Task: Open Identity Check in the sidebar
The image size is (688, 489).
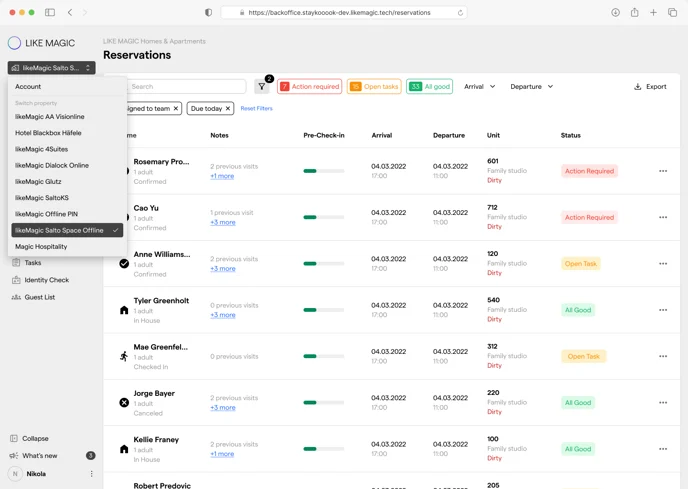Action: tap(40, 280)
